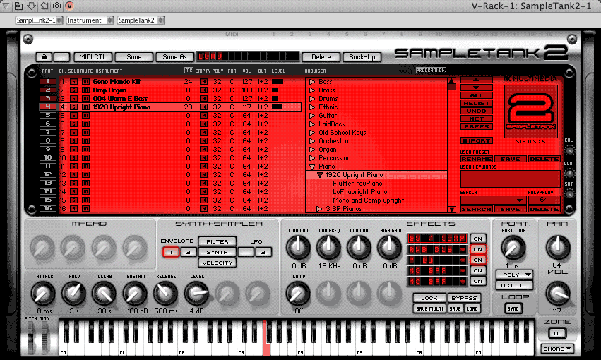Screen dimensions: 601x360
Task: Select LFO 1 button
Action: click(x=246, y=252)
